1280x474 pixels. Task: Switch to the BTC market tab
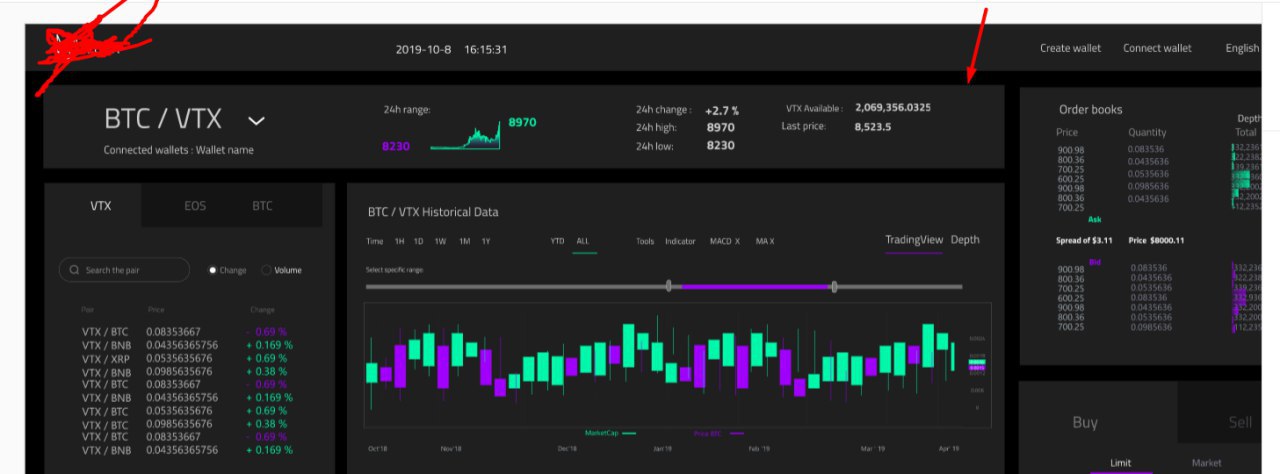pyautogui.click(x=262, y=206)
